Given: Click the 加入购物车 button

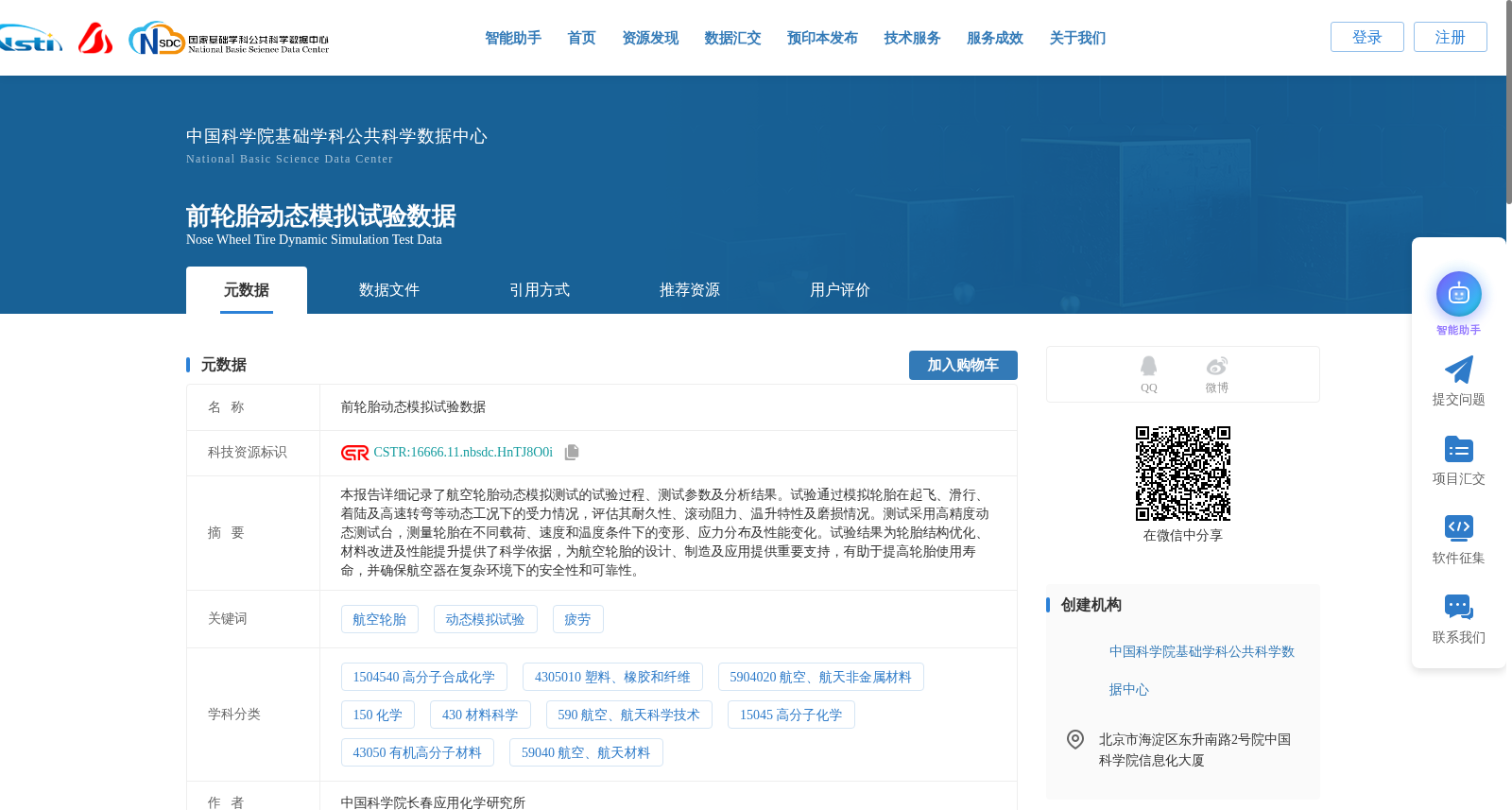Looking at the screenshot, I should click(x=963, y=365).
